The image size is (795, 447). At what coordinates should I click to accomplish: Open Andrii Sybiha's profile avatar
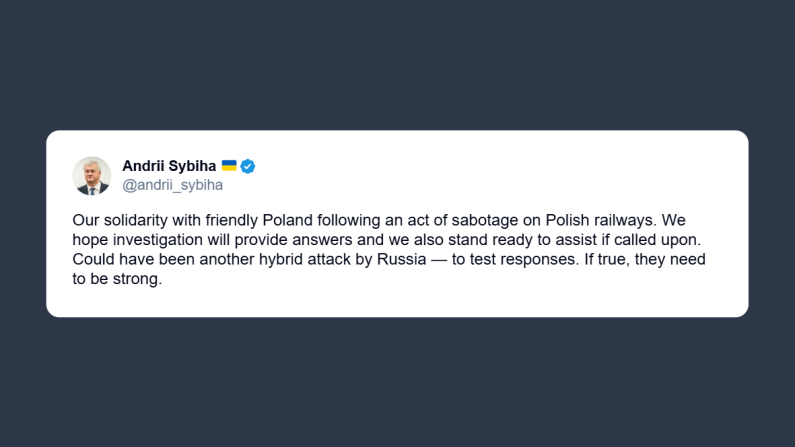[91, 175]
